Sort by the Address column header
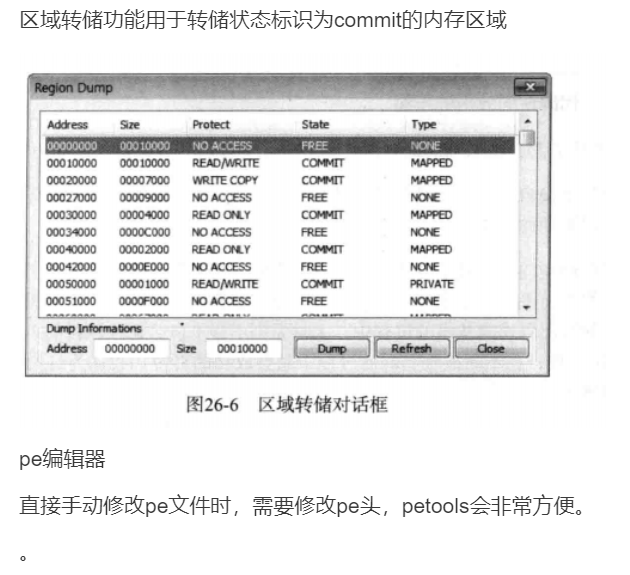 tap(68, 125)
